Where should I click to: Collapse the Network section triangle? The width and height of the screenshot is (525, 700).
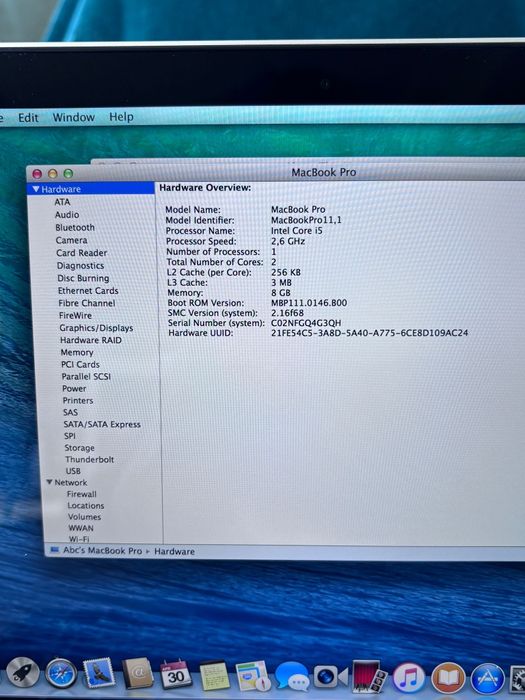(50, 482)
